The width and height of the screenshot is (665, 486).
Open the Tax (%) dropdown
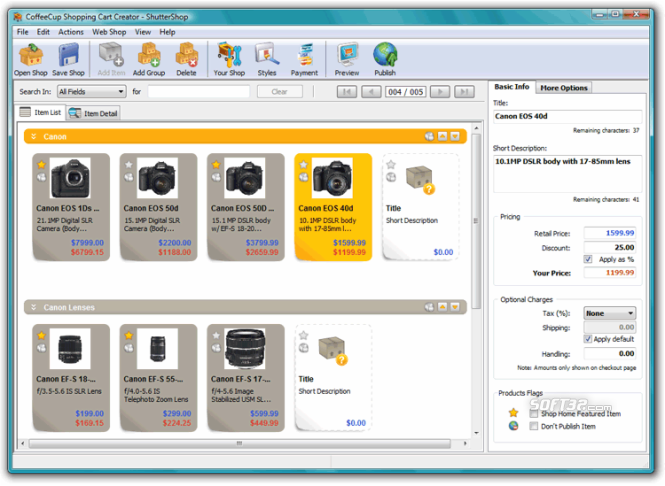point(609,313)
